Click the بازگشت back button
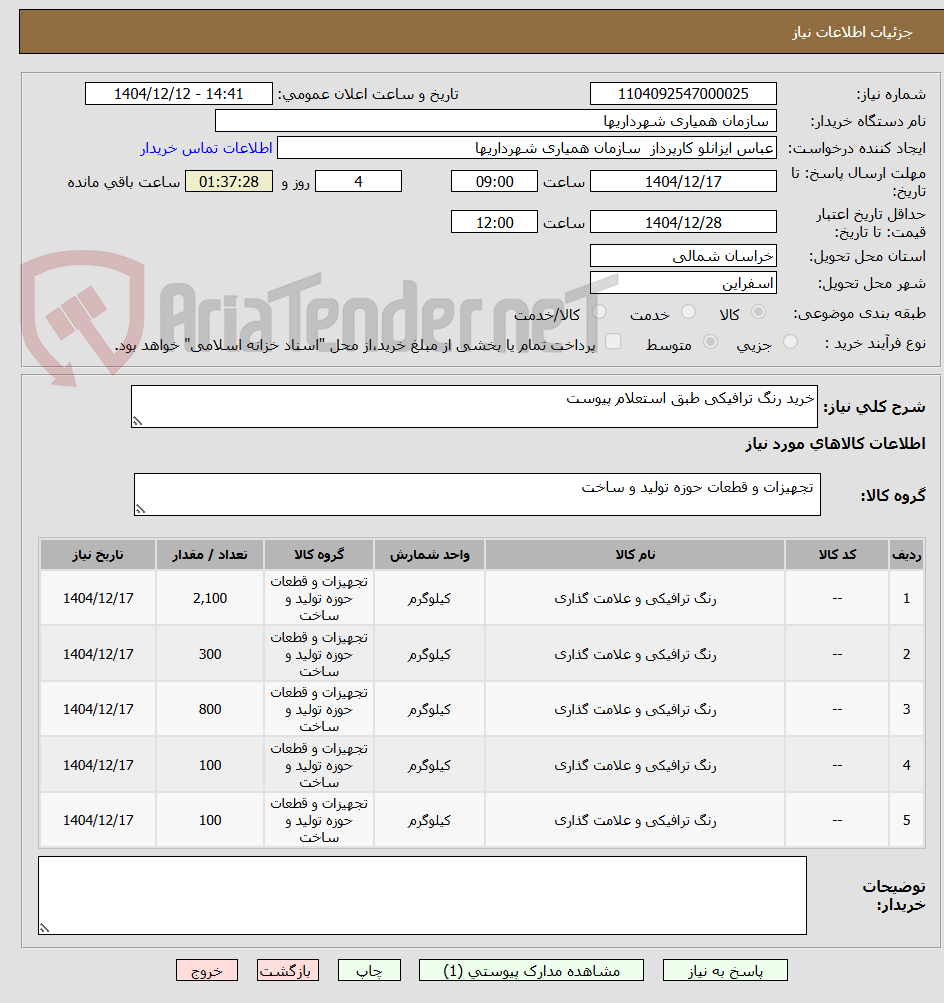Viewport: 944px width, 1003px height. [x=288, y=970]
